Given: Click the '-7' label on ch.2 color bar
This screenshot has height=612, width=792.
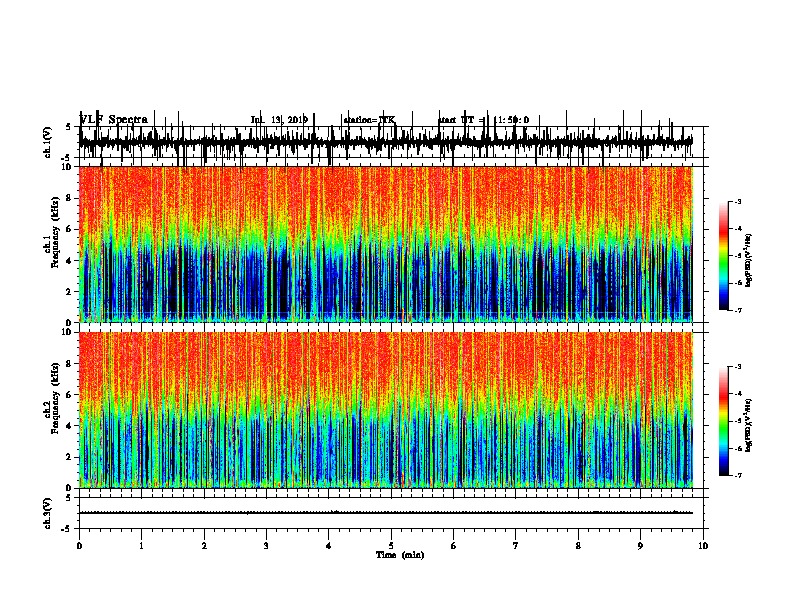Looking at the screenshot, I should click(x=738, y=476).
